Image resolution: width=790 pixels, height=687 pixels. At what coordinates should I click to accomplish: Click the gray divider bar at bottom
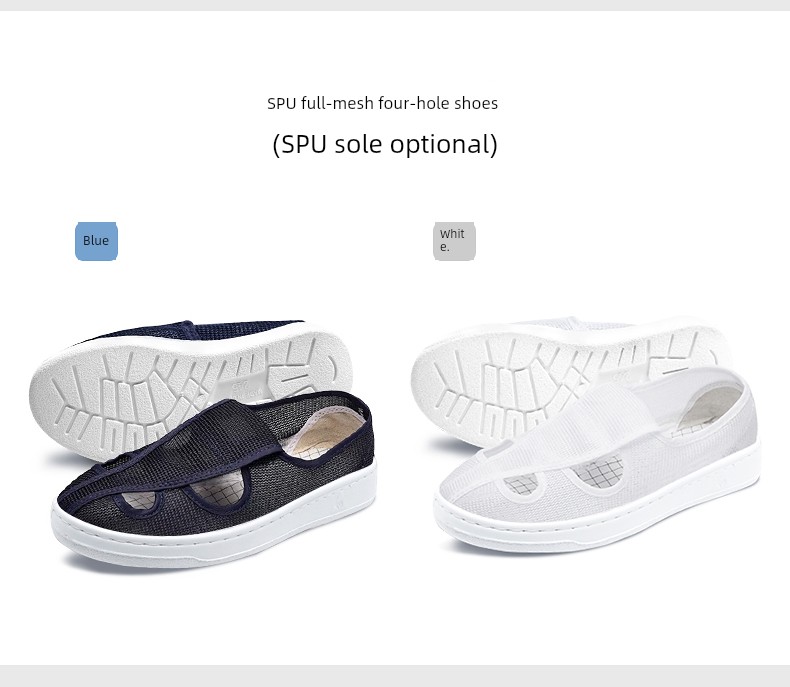coord(395,676)
